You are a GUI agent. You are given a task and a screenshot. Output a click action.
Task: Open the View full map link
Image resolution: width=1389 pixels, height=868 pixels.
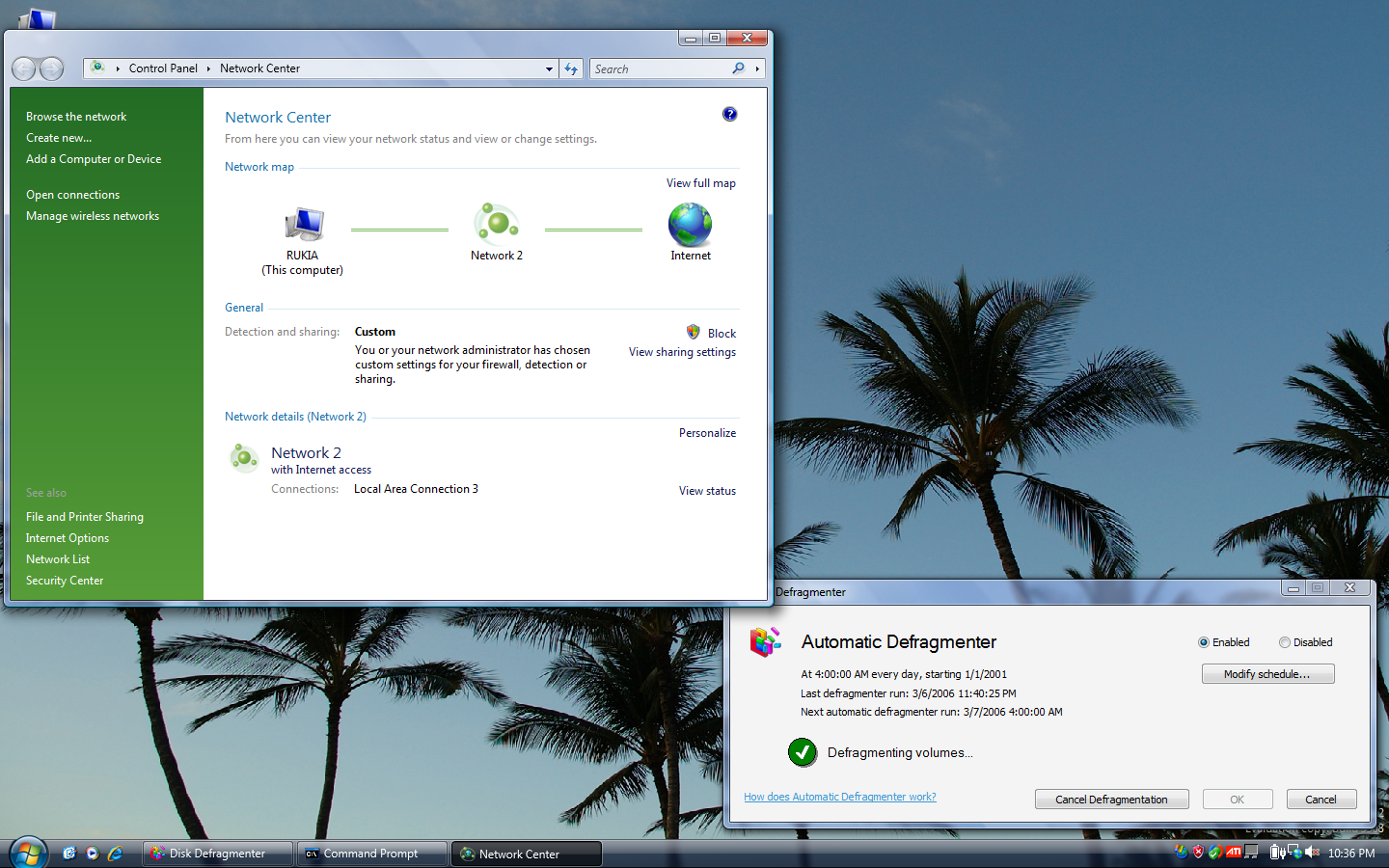point(700,183)
